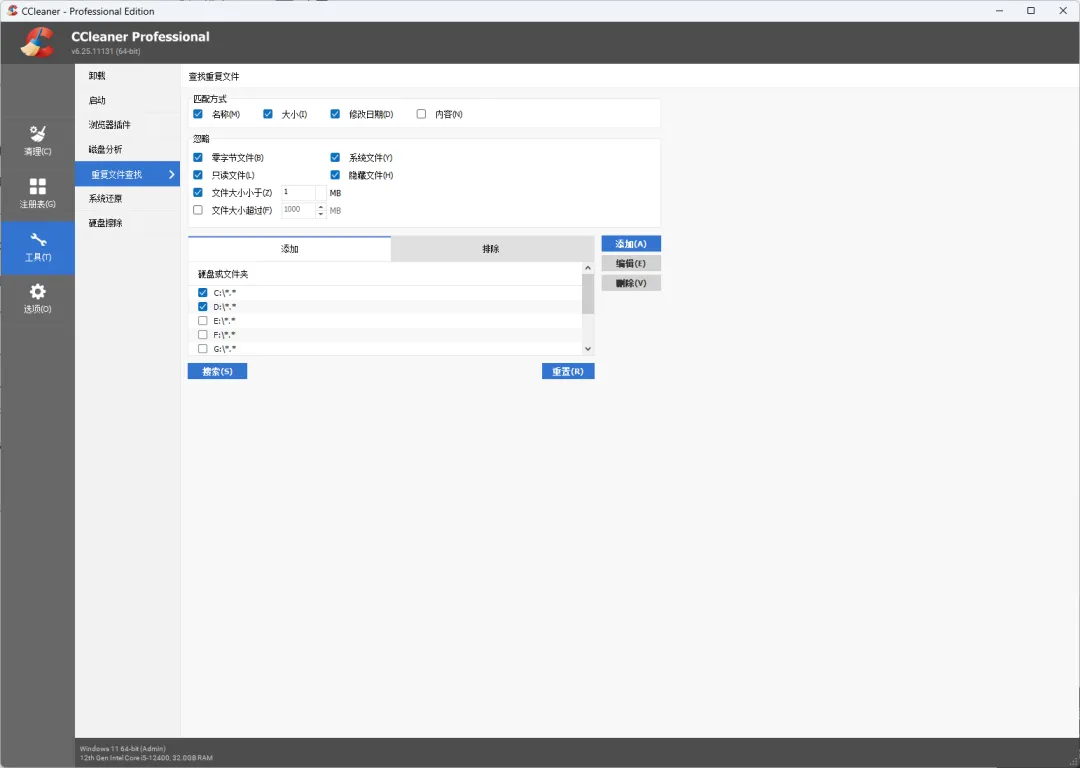1080x768 pixels.
Task: Select the E:\*.* row text
Action: [x=225, y=321]
